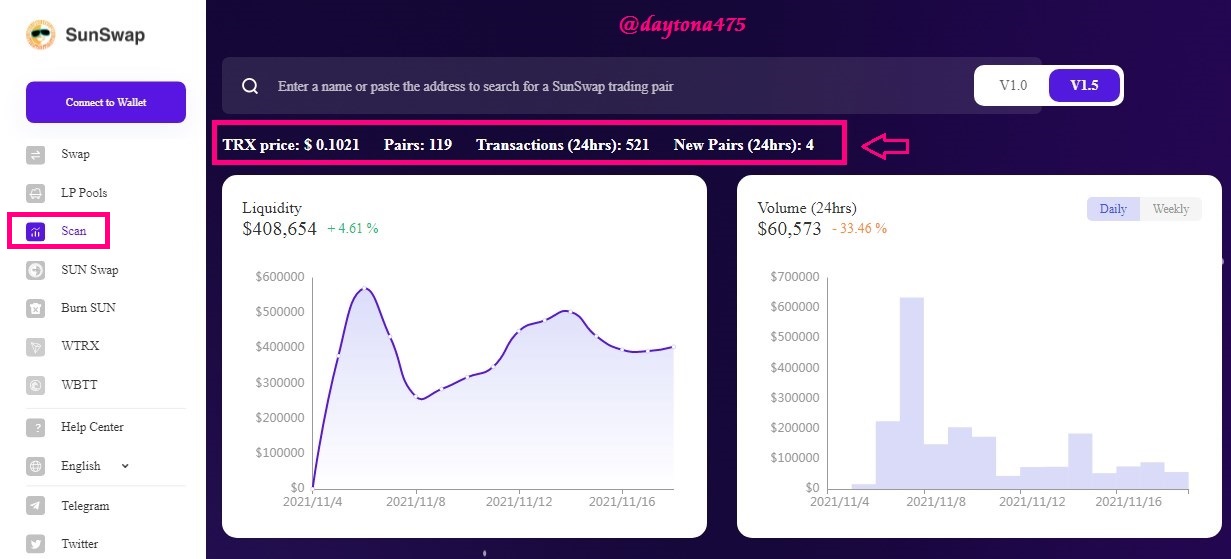
Task: Open the WBTT menu item
Action: pyautogui.click(x=79, y=385)
